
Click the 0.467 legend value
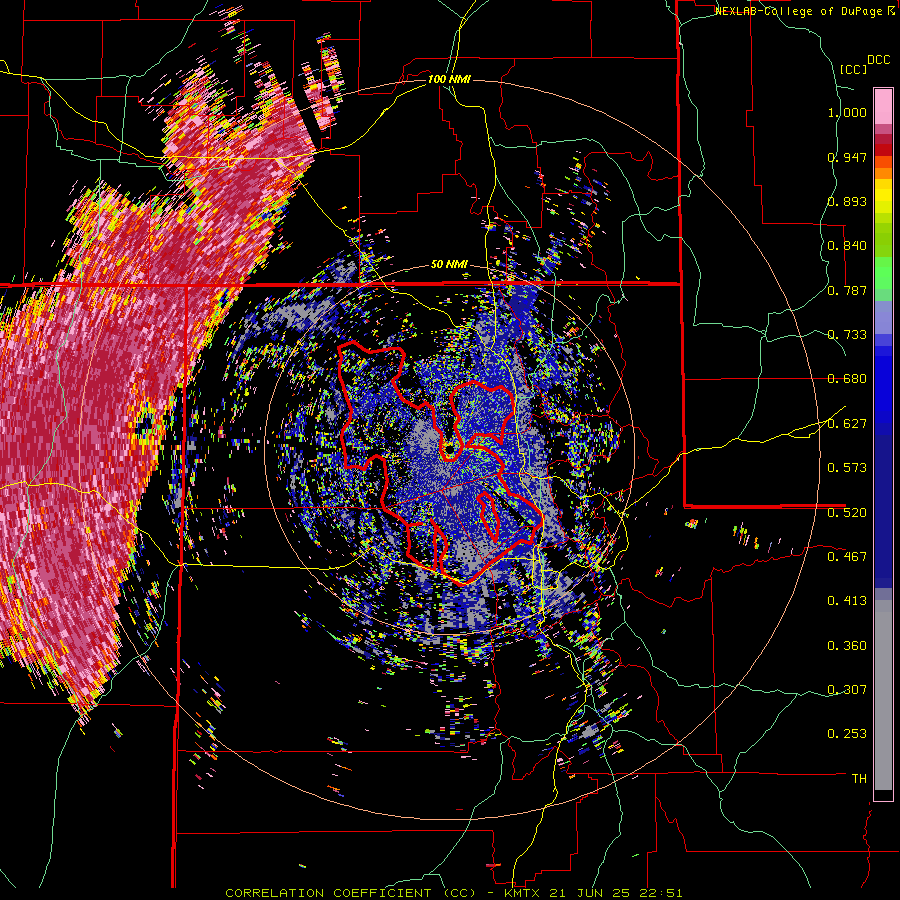point(847,557)
